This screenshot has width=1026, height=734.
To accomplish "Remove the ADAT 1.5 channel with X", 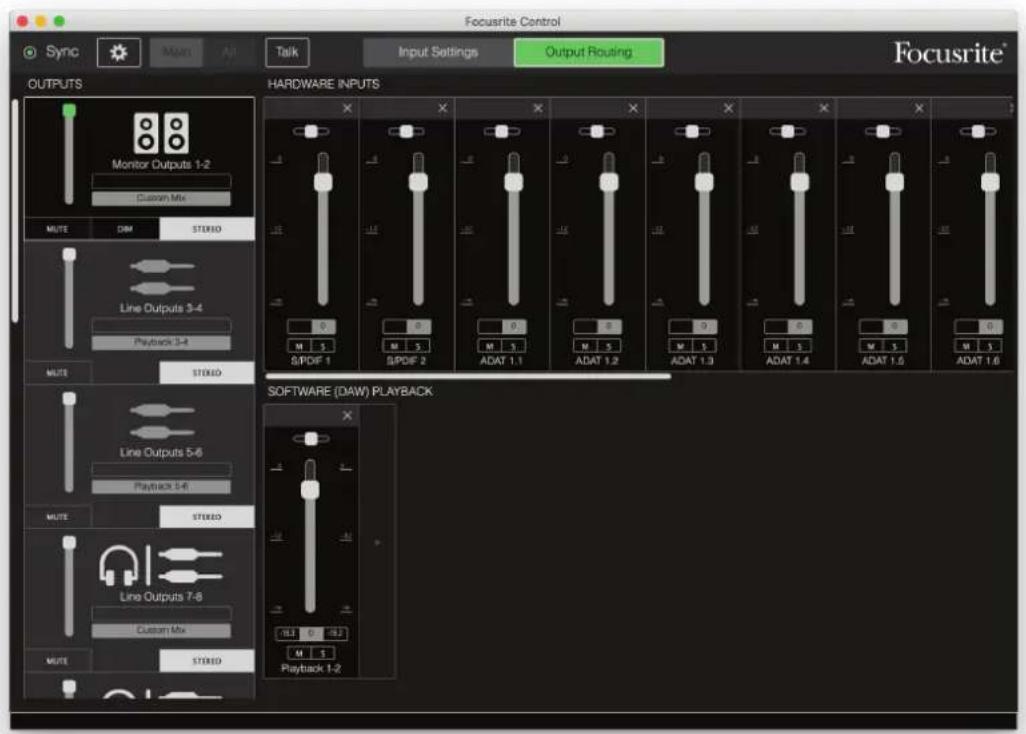I will click(x=919, y=108).
